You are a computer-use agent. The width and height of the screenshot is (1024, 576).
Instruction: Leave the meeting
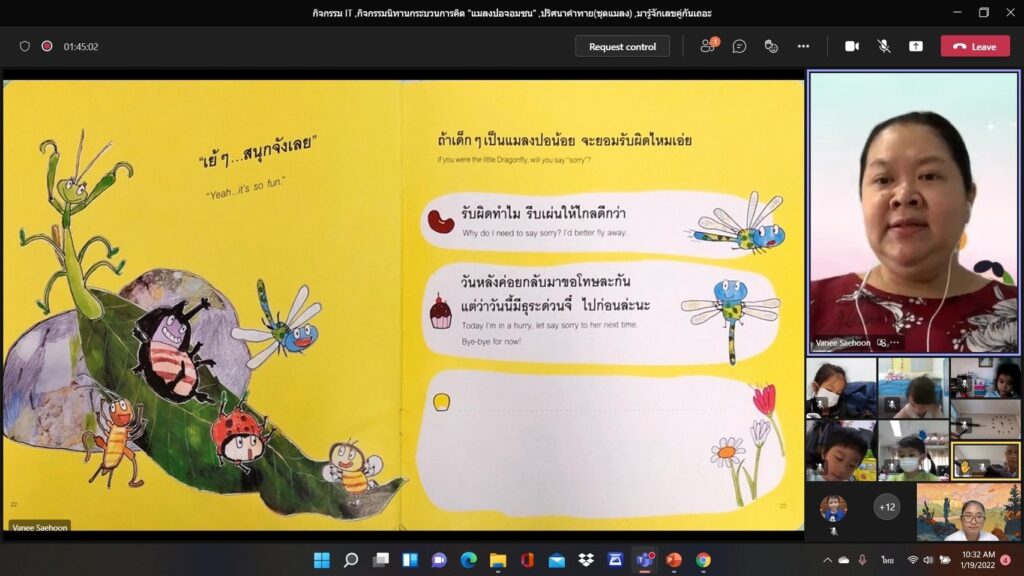[x=975, y=46]
